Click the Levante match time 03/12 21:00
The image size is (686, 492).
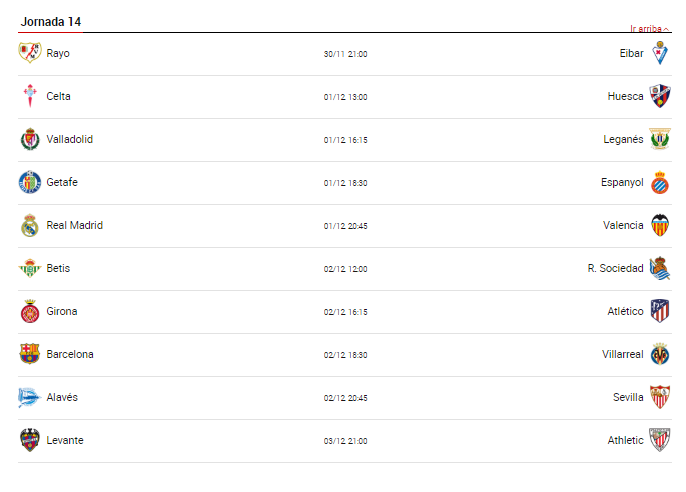(x=345, y=440)
